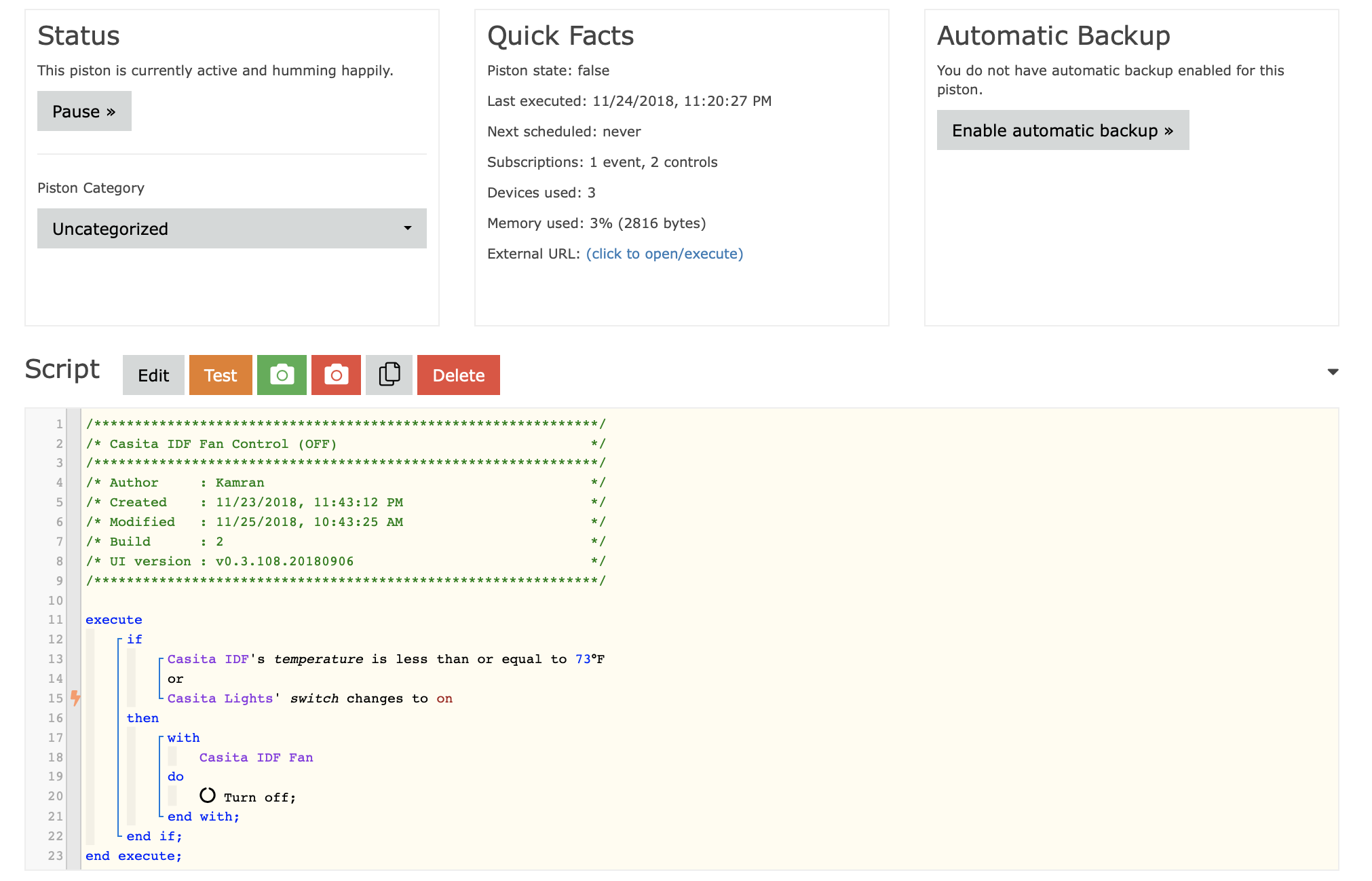Edit the piston script
The height and width of the screenshot is (881, 1372).
pos(153,375)
